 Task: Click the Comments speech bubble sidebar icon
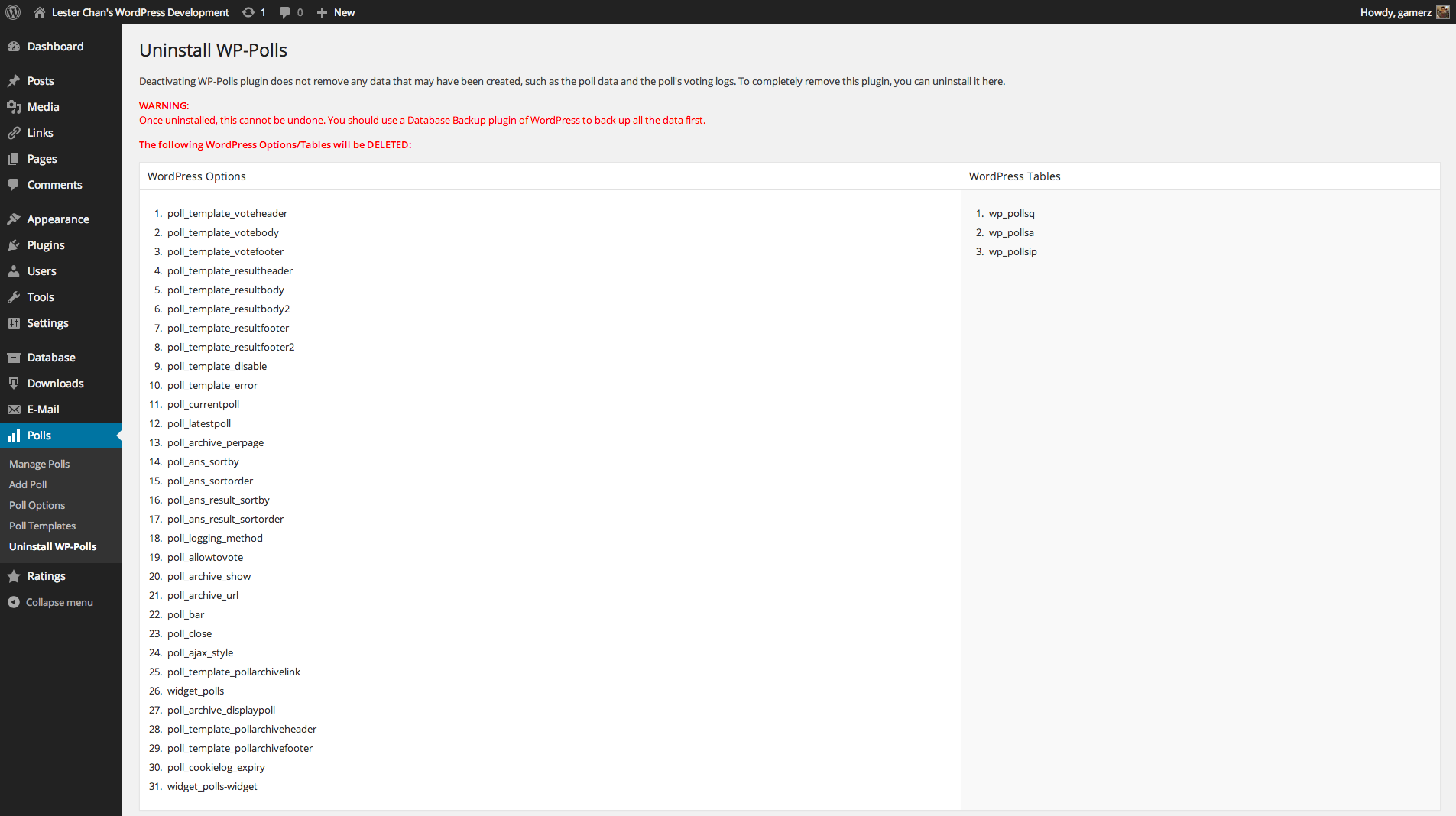coord(14,185)
